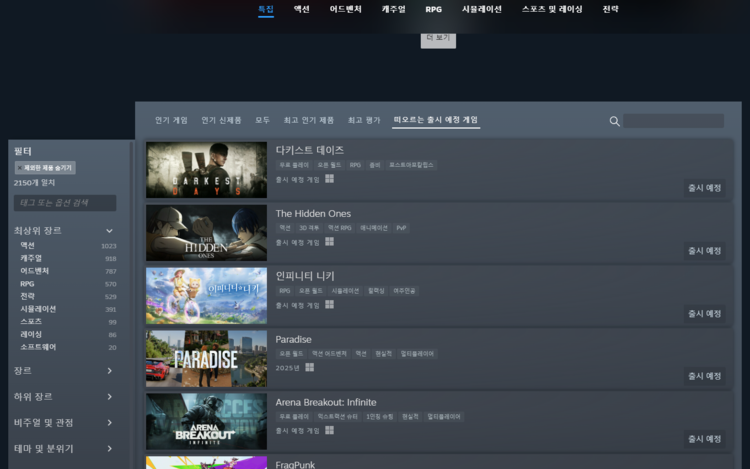Screen dimensions: 750x469
Task: Click 액션 어드벤처 tag on Paradise
Action: (x=329, y=354)
